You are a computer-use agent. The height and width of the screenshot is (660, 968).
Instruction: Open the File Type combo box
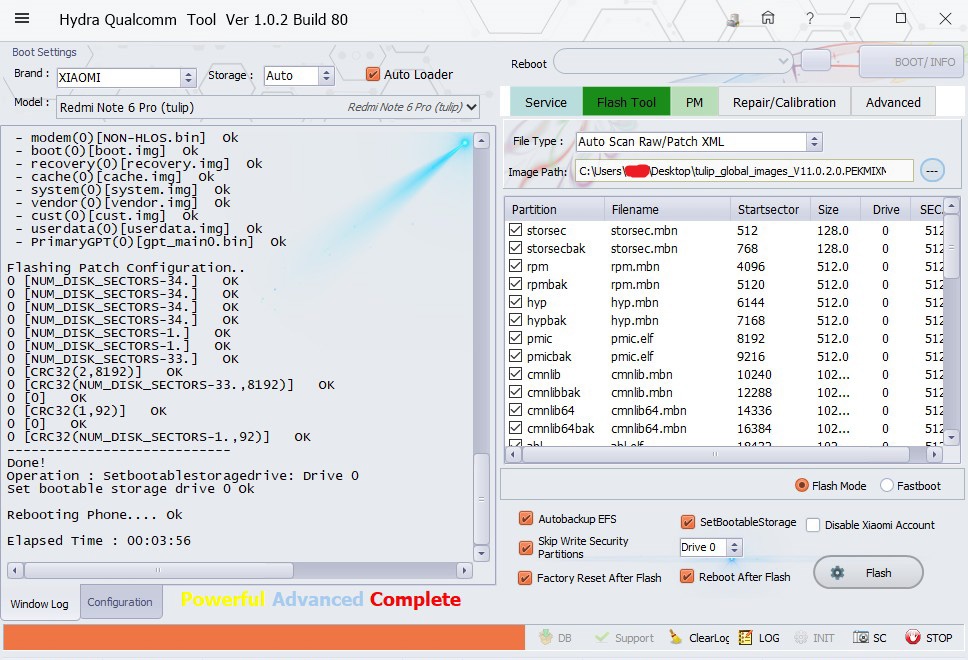[813, 142]
